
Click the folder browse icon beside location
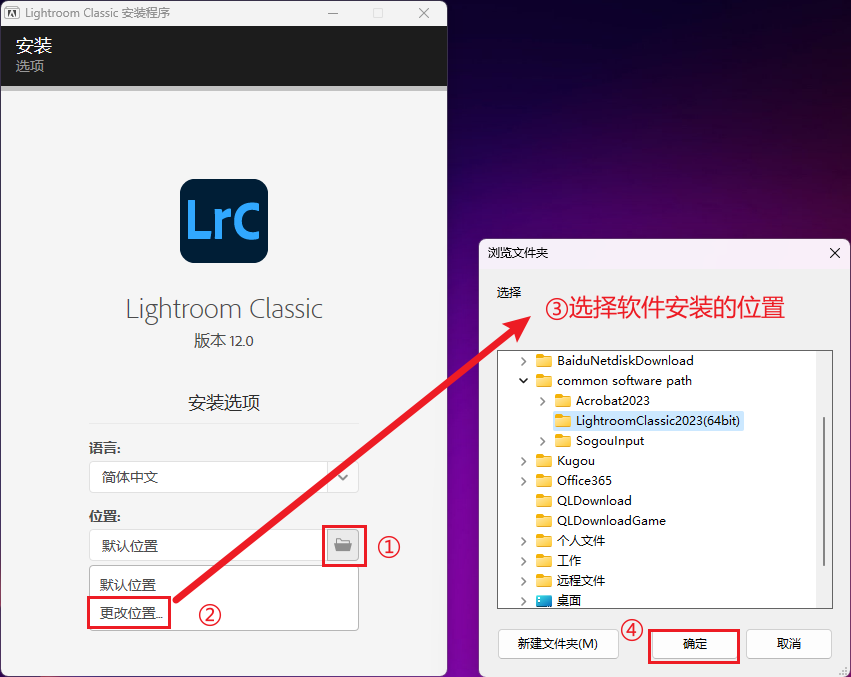tap(342, 545)
